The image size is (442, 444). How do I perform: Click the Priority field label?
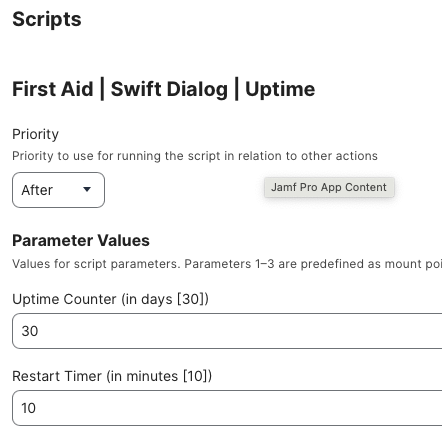coord(35,134)
